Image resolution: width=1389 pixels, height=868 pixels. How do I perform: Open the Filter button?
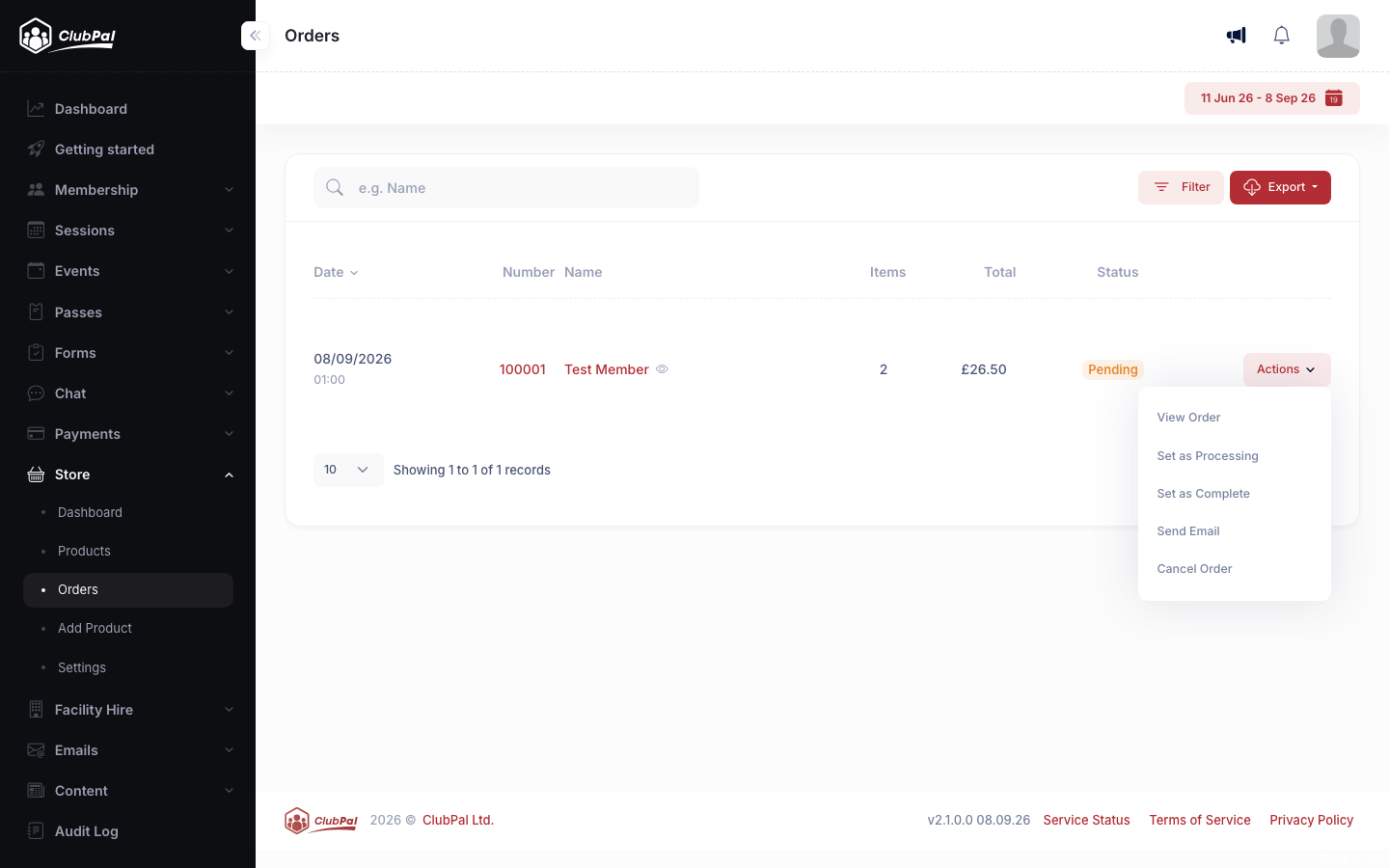[1181, 187]
